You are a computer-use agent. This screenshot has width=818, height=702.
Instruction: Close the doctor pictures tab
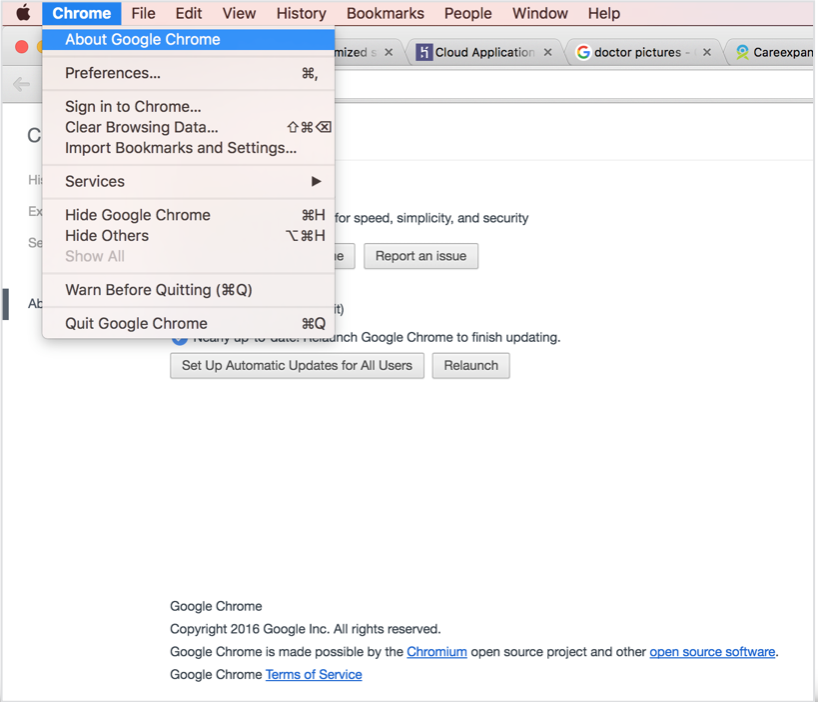coord(707,52)
